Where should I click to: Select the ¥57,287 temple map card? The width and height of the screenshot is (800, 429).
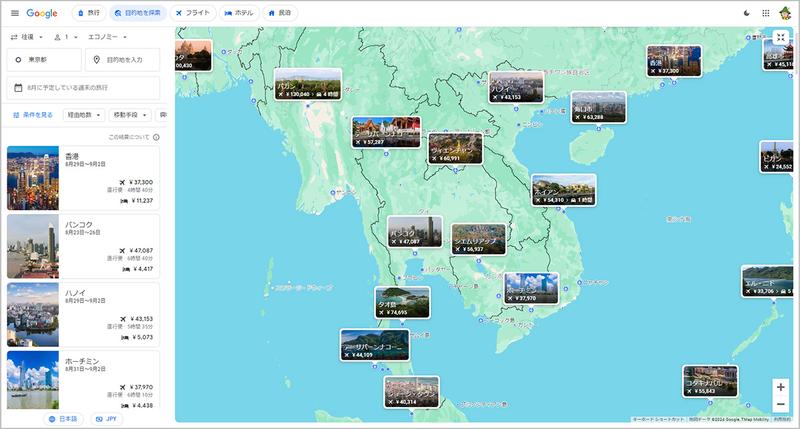point(386,132)
